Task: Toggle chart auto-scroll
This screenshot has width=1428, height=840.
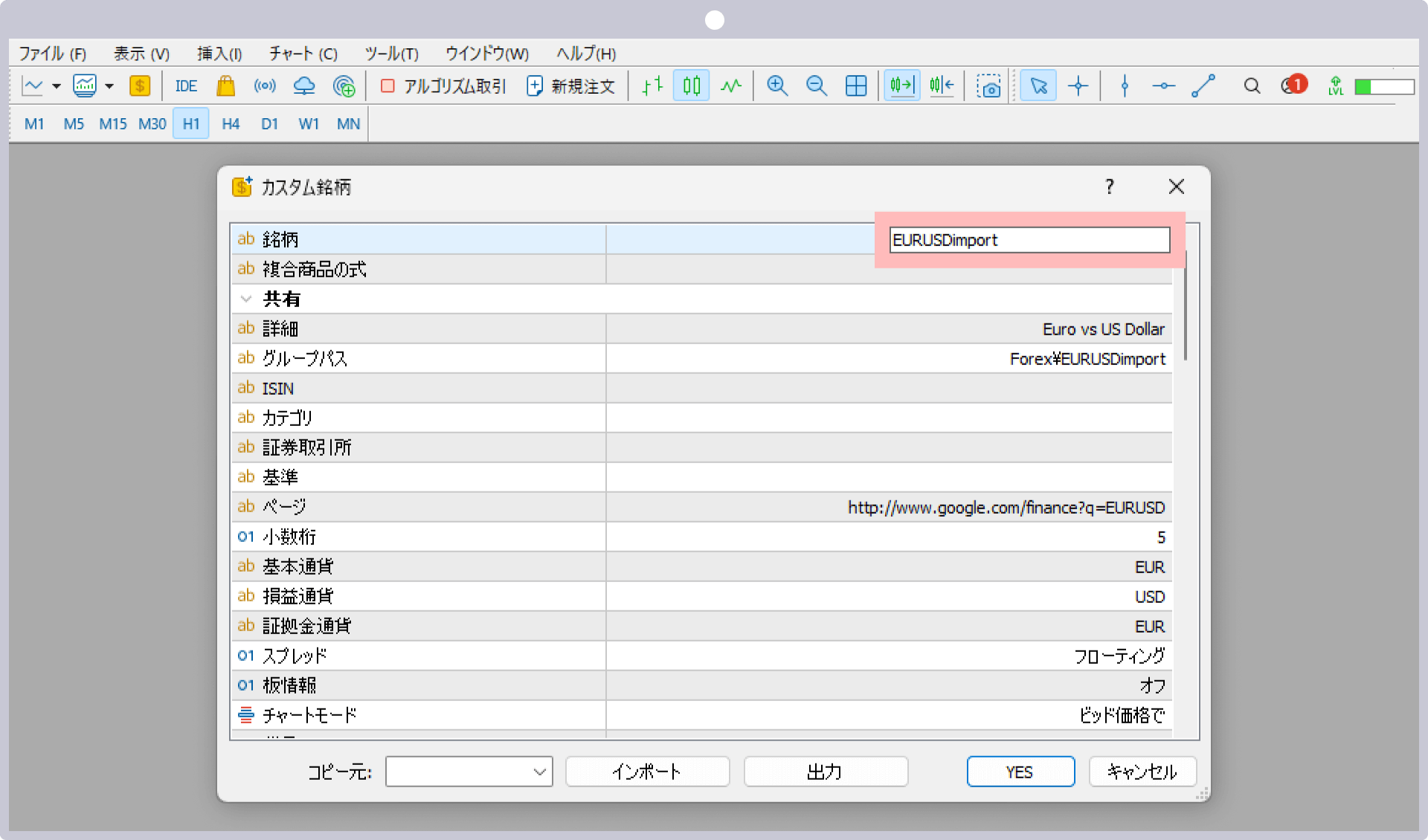Action: 902,86
